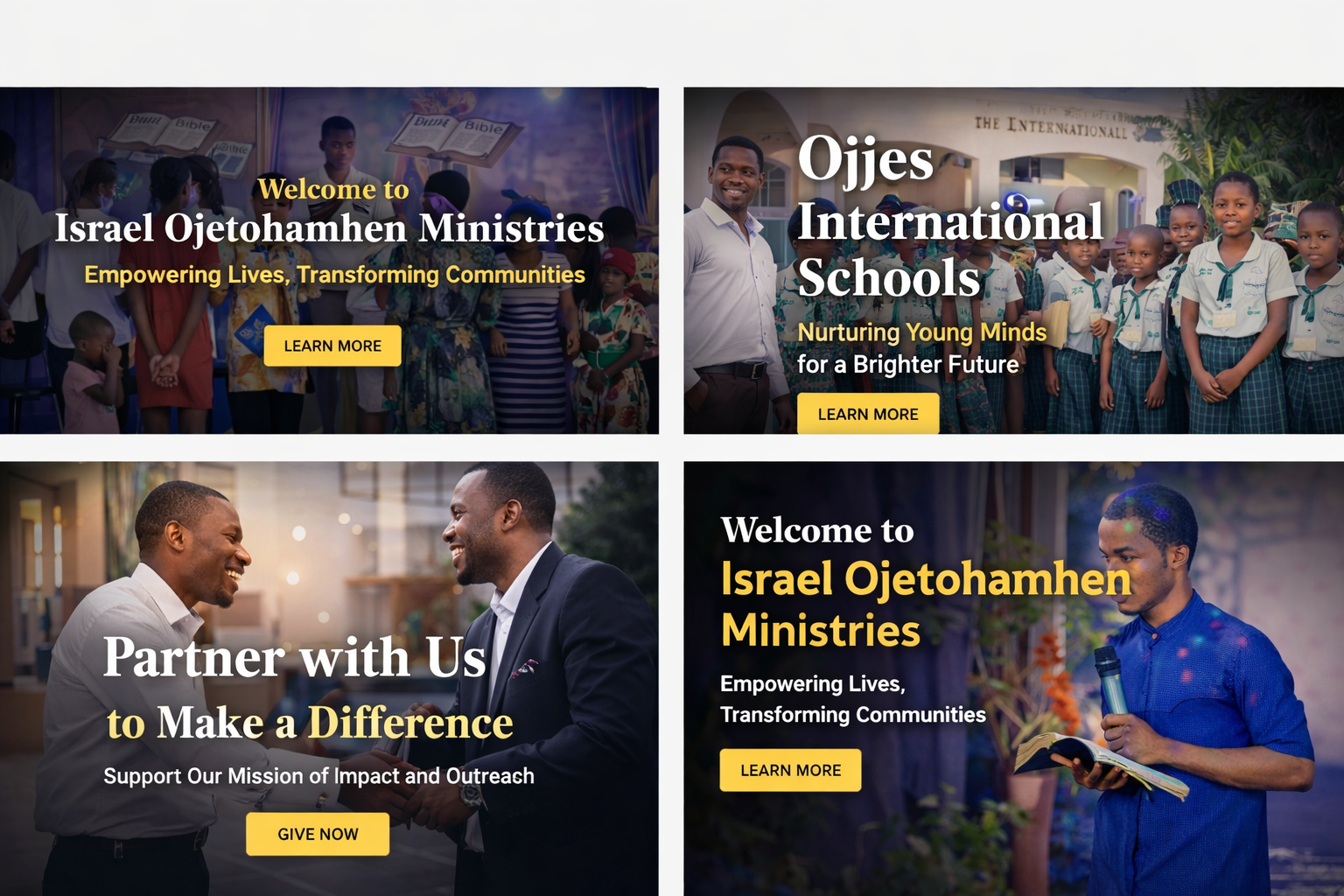Select 'for a Brighter Future' text
This screenshot has width=1344, height=896.
click(x=908, y=364)
